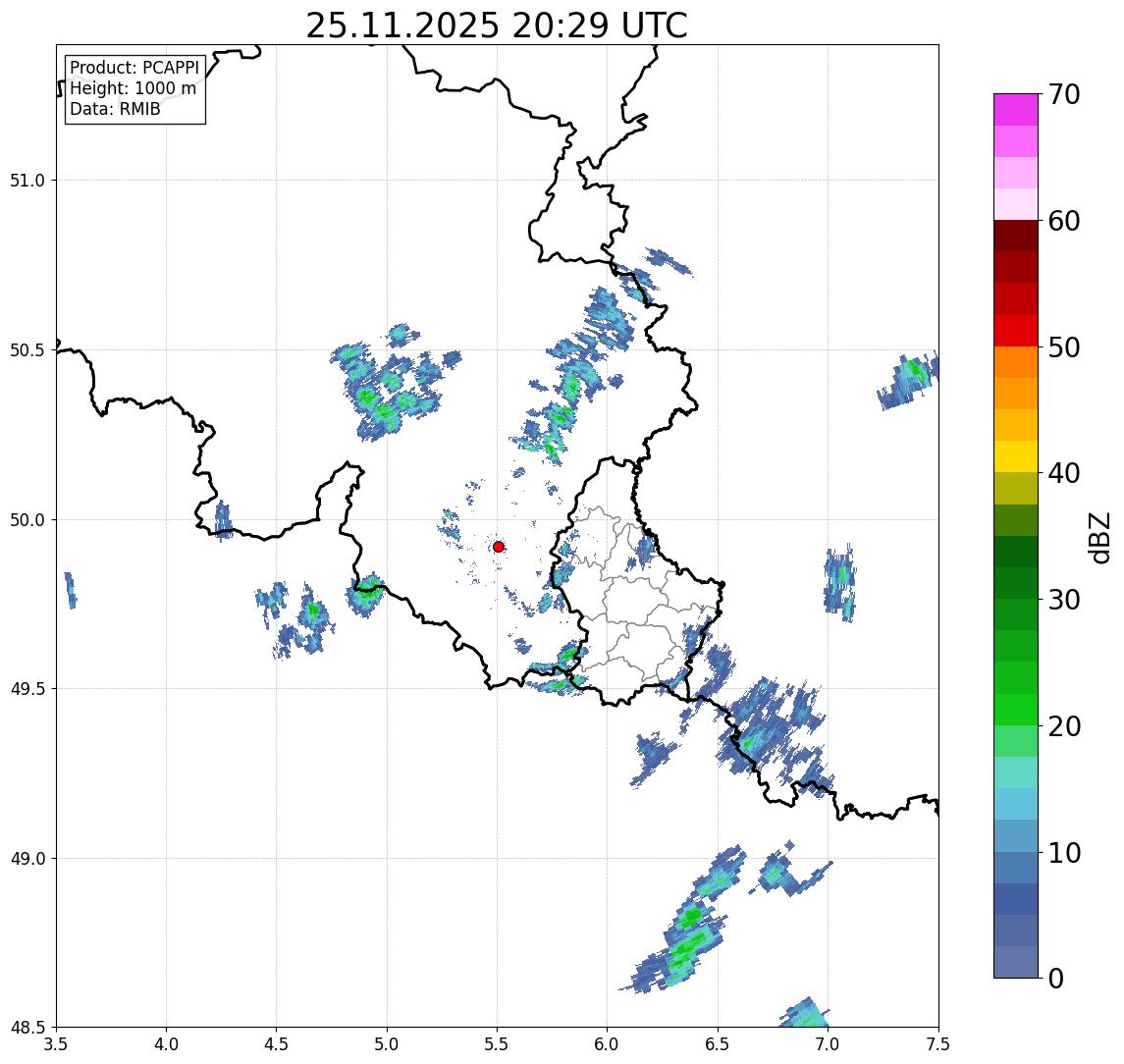Click the longitude tick label "4.0"
This screenshot has width=1124, height=1064.
[x=166, y=1044]
